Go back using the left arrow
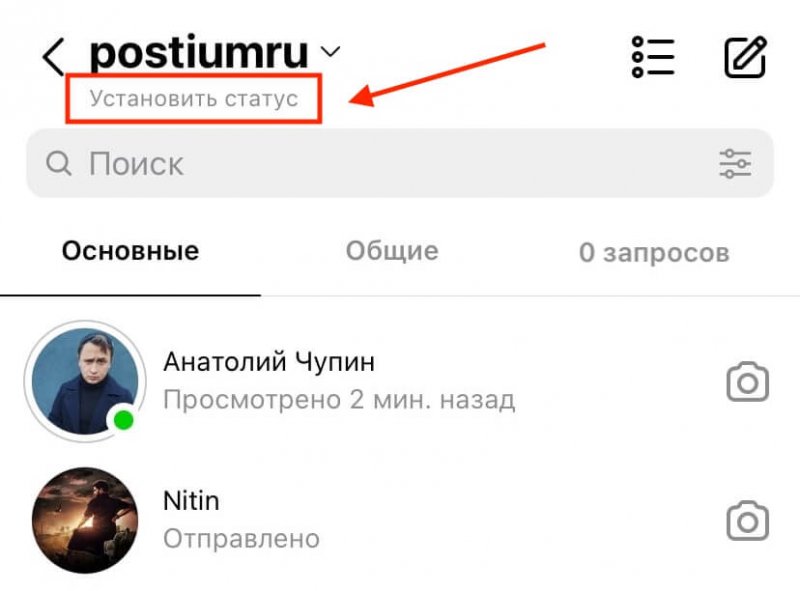 pos(53,57)
